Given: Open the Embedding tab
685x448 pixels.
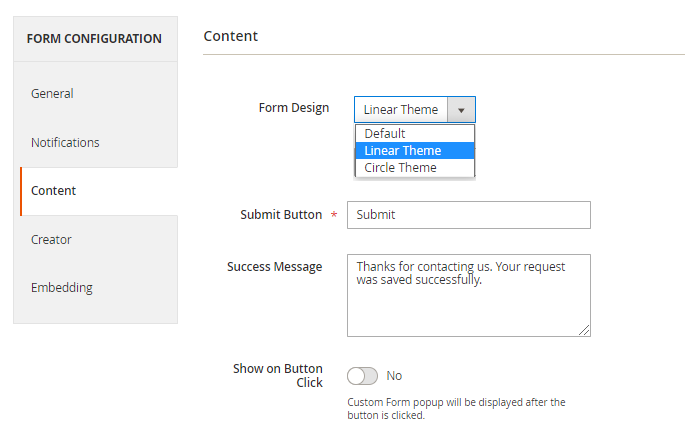Looking at the screenshot, I should 62,288.
